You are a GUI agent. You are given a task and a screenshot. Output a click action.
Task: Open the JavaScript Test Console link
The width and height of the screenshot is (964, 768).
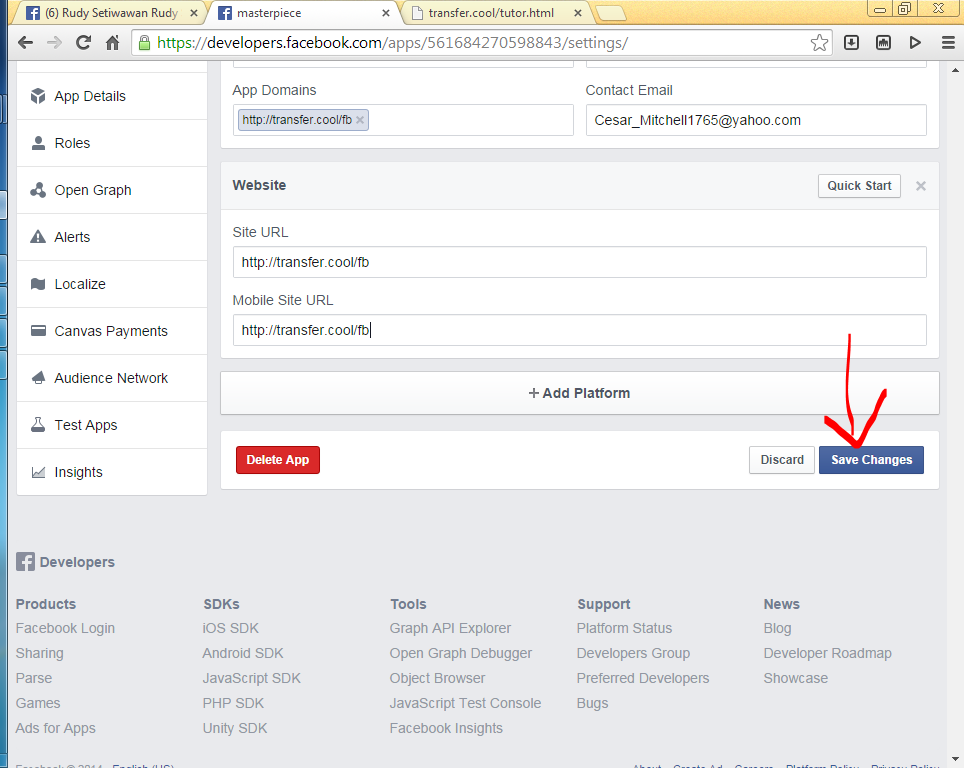[465, 703]
